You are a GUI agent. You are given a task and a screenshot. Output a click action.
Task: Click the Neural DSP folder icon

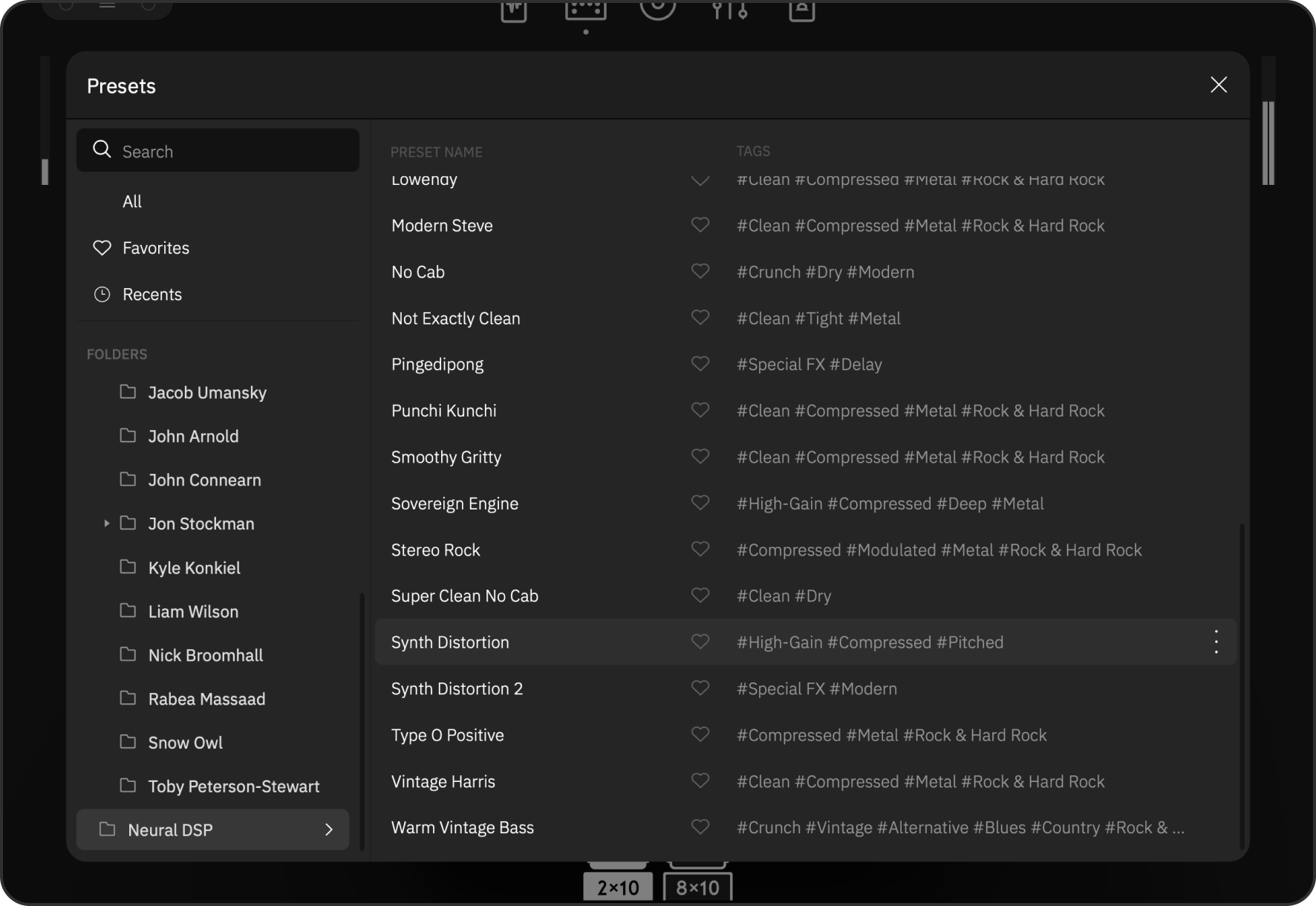click(108, 829)
